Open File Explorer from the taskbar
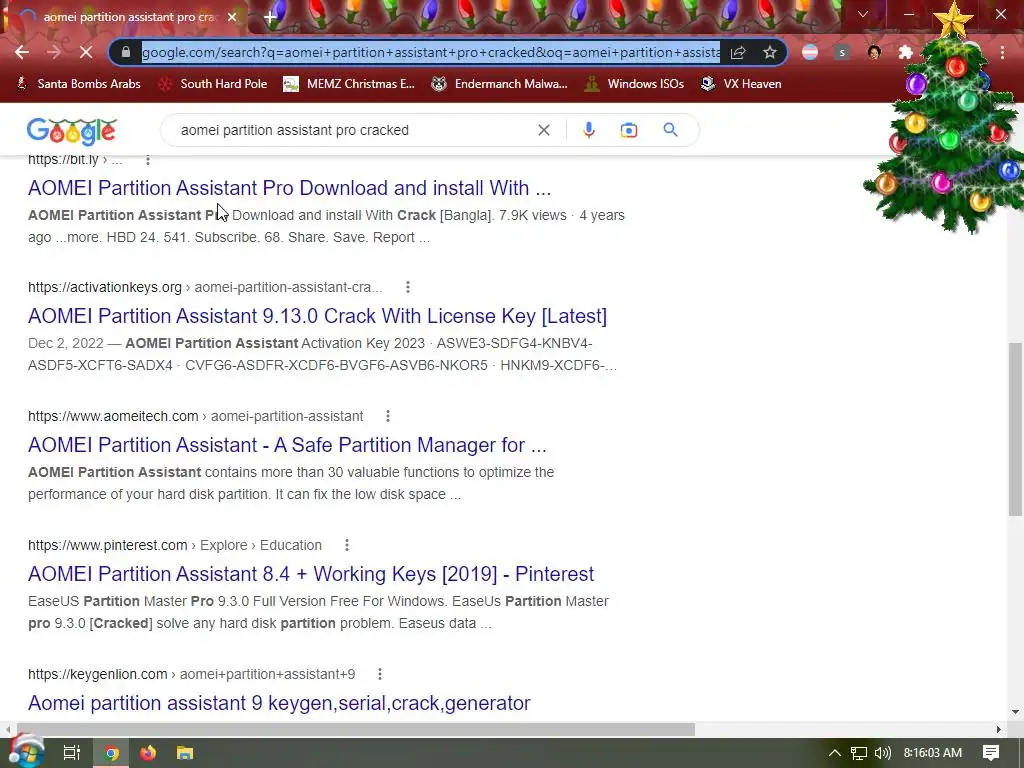 coord(185,753)
